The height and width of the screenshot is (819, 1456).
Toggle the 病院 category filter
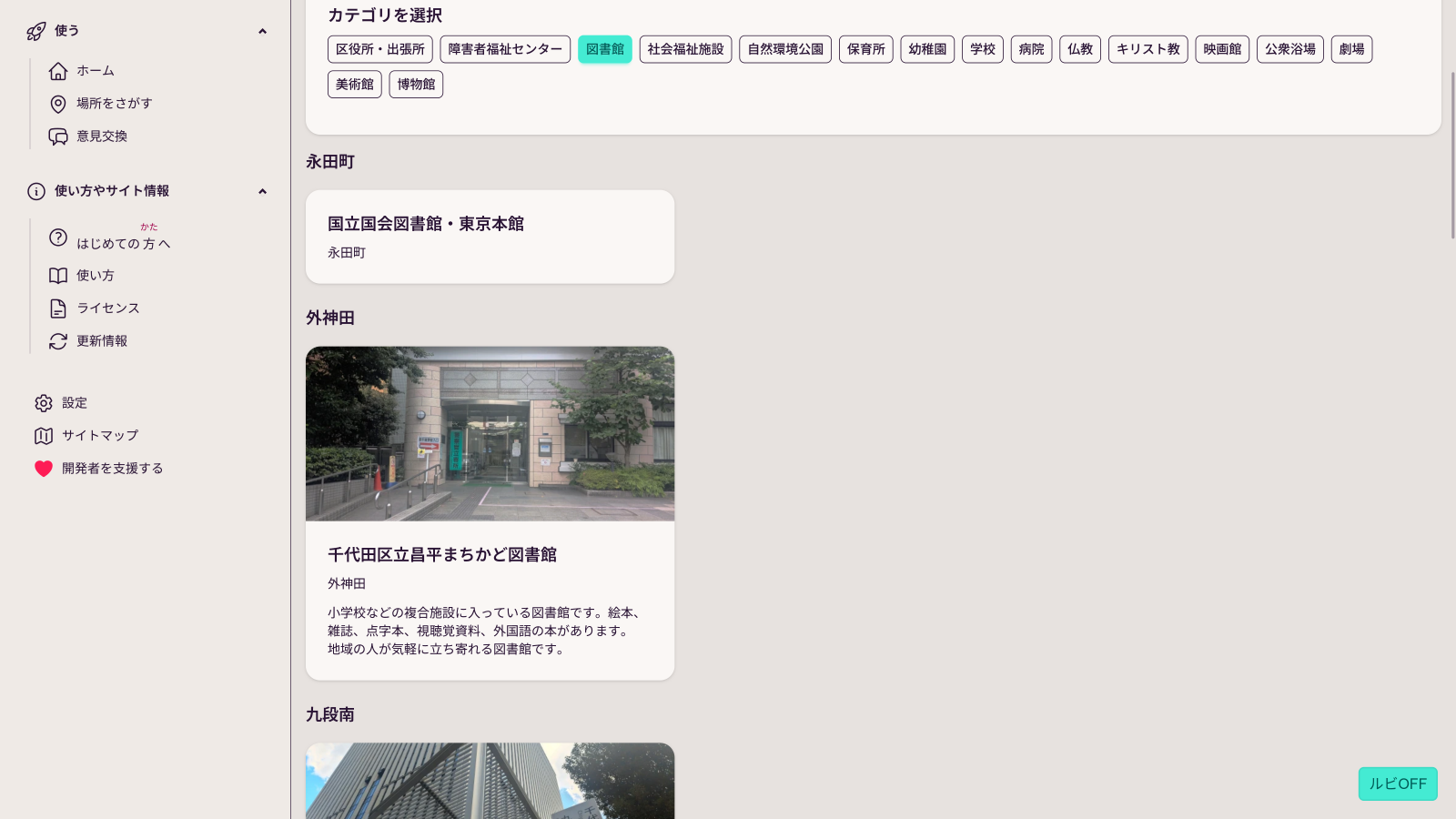pos(1032,49)
